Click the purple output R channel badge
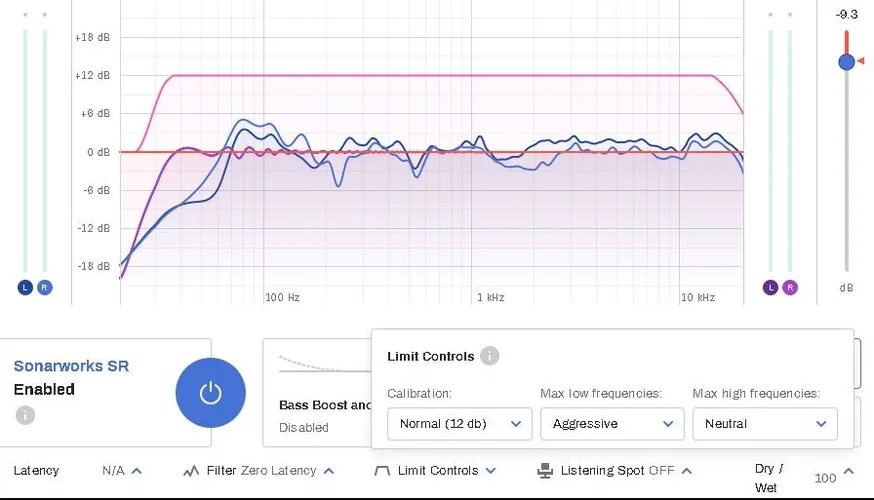Image resolution: width=874 pixels, height=500 pixels. coord(790,288)
